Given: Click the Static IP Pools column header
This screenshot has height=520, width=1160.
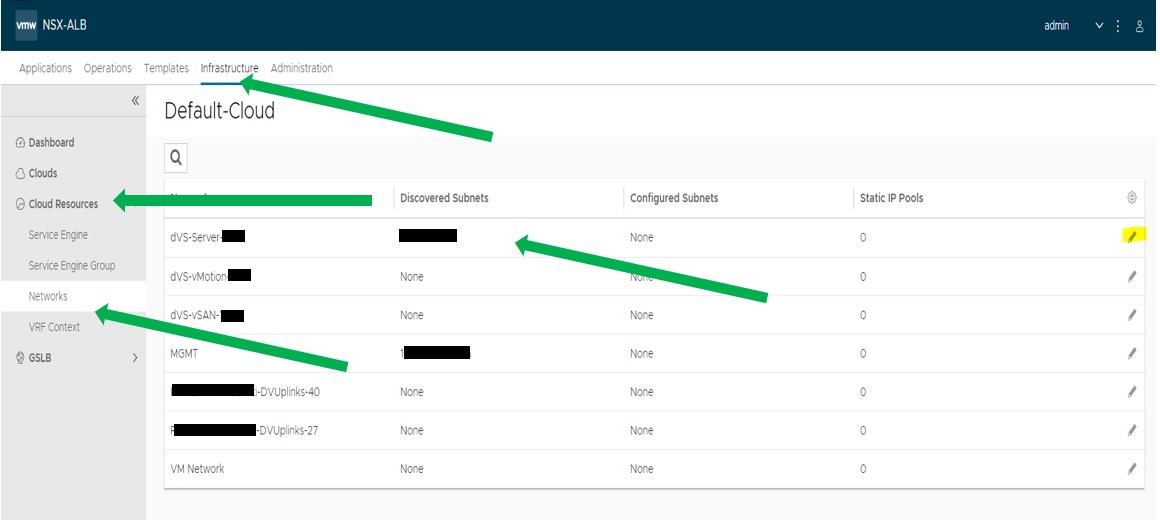Looking at the screenshot, I should [891, 198].
